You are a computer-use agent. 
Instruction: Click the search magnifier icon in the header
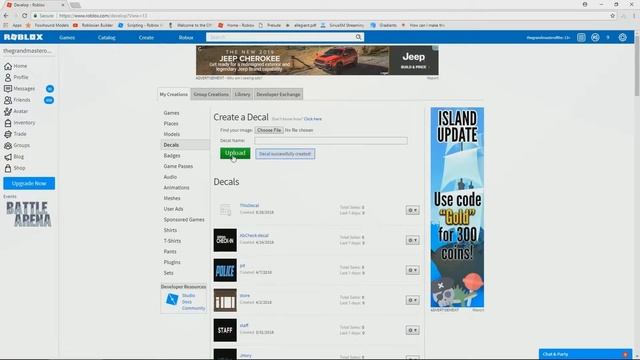click(358, 37)
